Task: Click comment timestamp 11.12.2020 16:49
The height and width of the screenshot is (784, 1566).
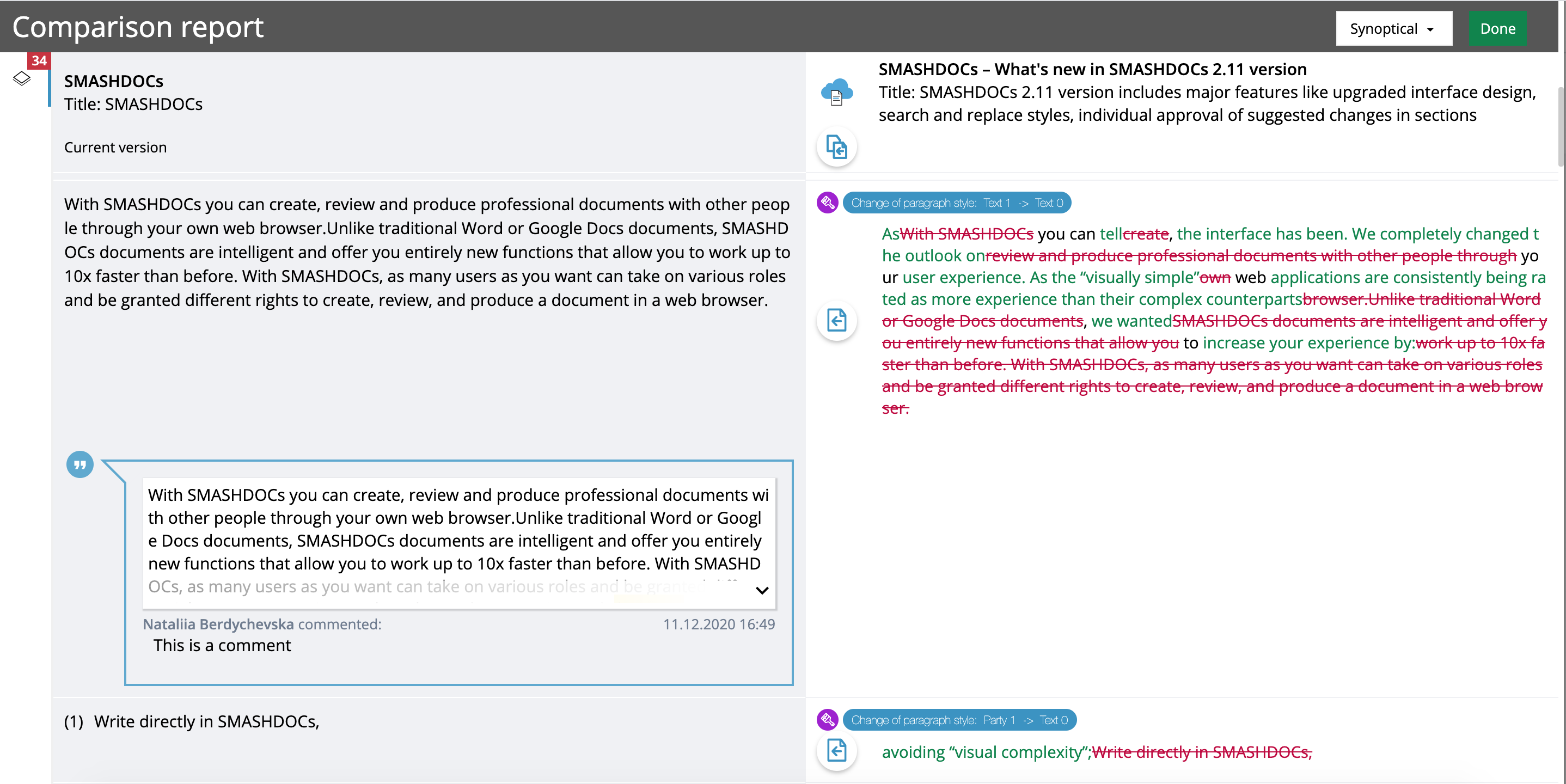Action: [719, 624]
